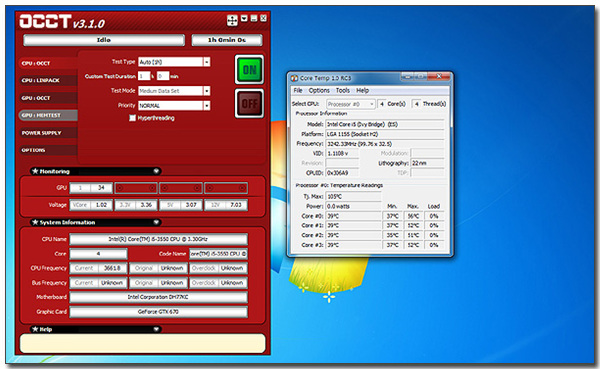Open the Options menu in Core Temp
This screenshot has width=600, height=369.
(x=319, y=90)
